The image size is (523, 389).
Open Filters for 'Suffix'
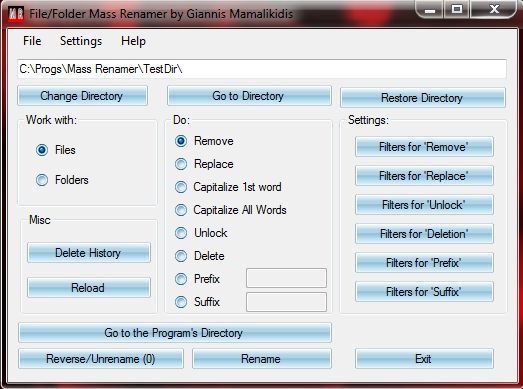point(424,292)
